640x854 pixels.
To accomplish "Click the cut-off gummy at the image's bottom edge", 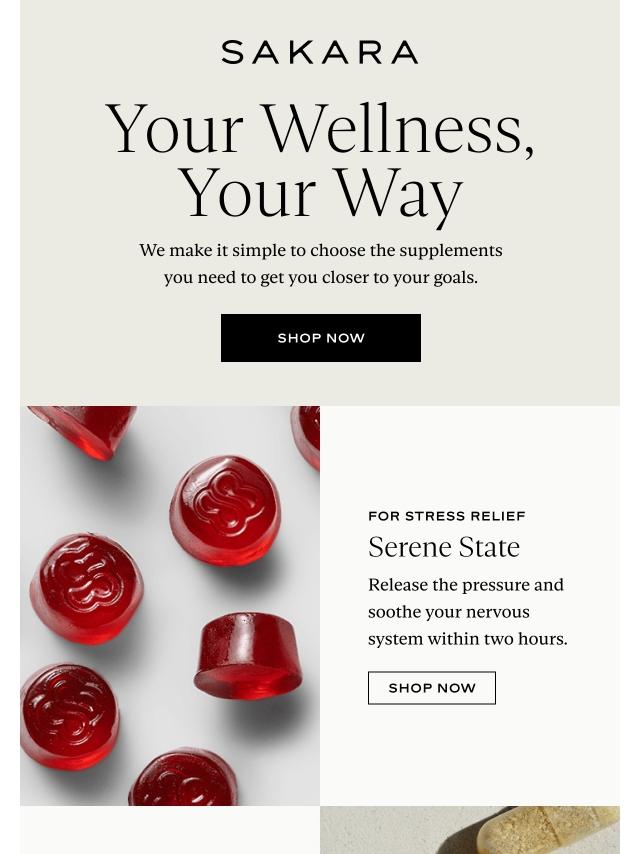I will 184,777.
